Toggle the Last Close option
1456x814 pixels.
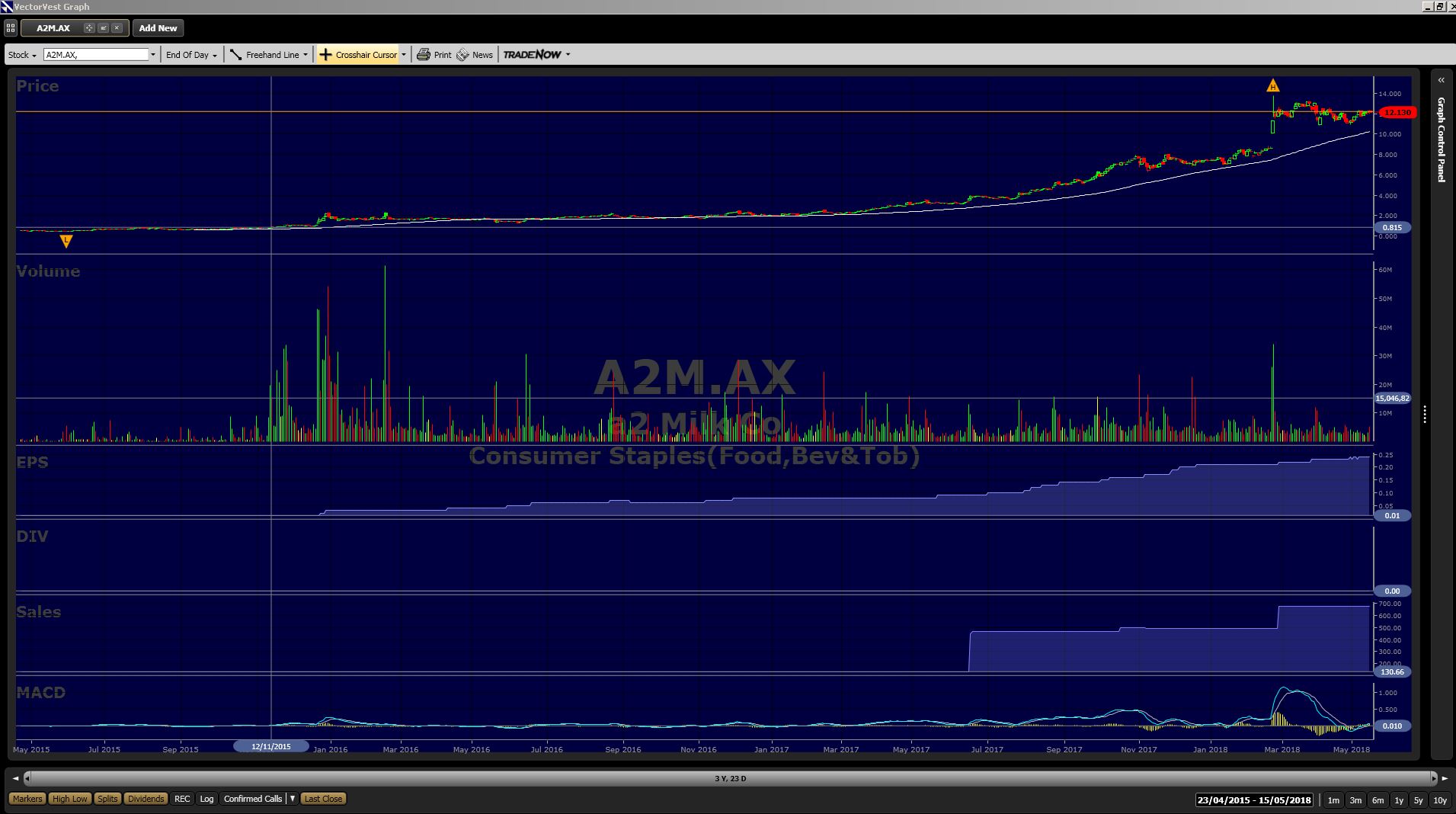pos(323,799)
